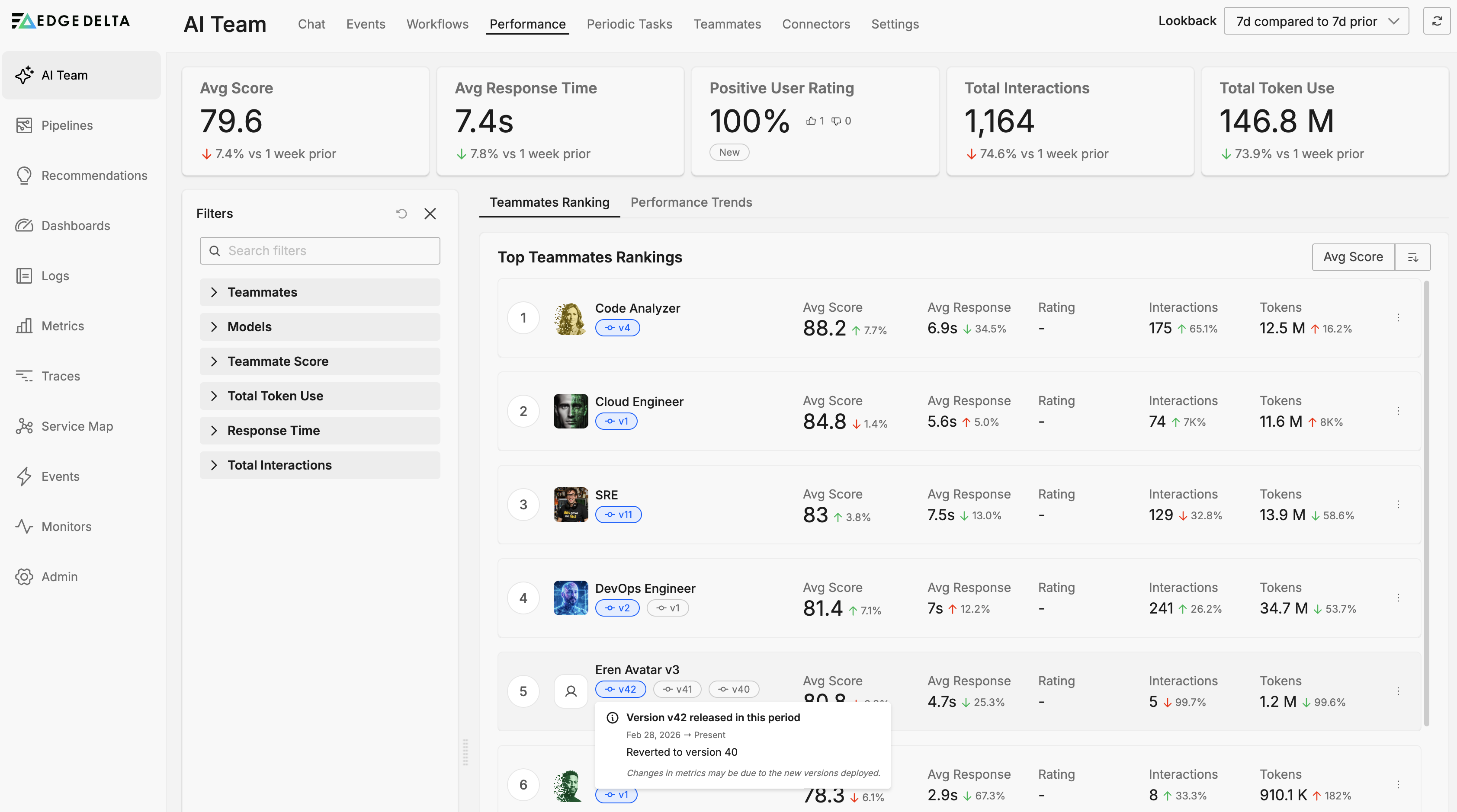Image resolution: width=1457 pixels, height=812 pixels.
Task: Select Recommendations in the sidebar
Action: 94,175
